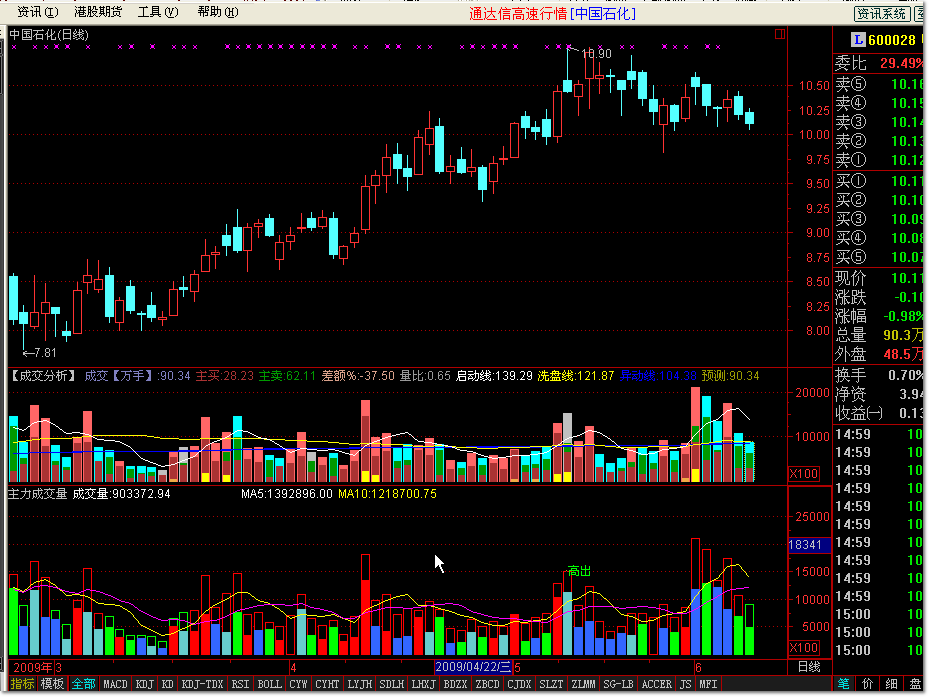The width and height of the screenshot is (930, 697).
Task: Click the 换手 turnover row
Action: pyautogui.click(x=879, y=375)
